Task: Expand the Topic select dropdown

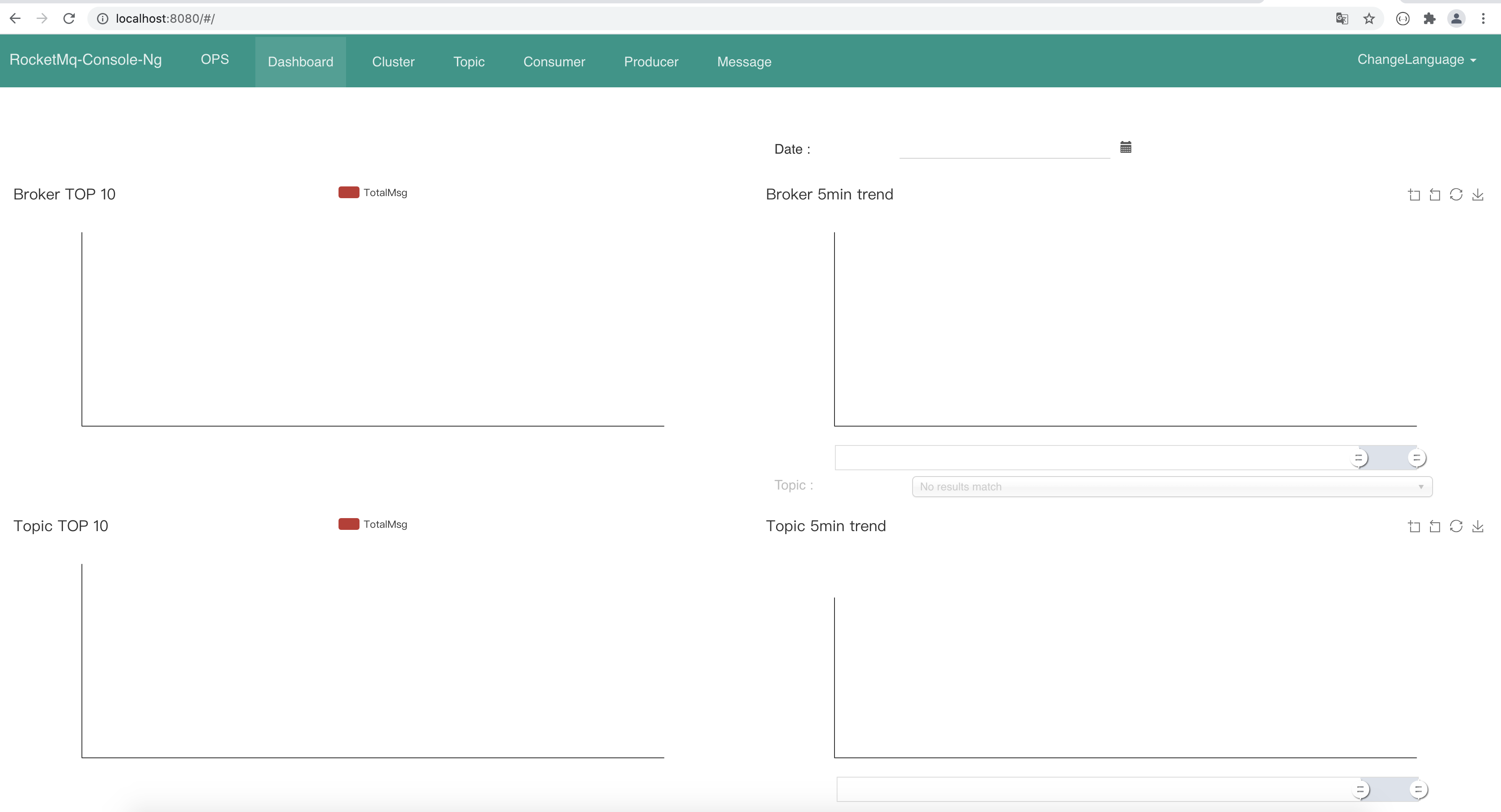Action: coord(1171,487)
